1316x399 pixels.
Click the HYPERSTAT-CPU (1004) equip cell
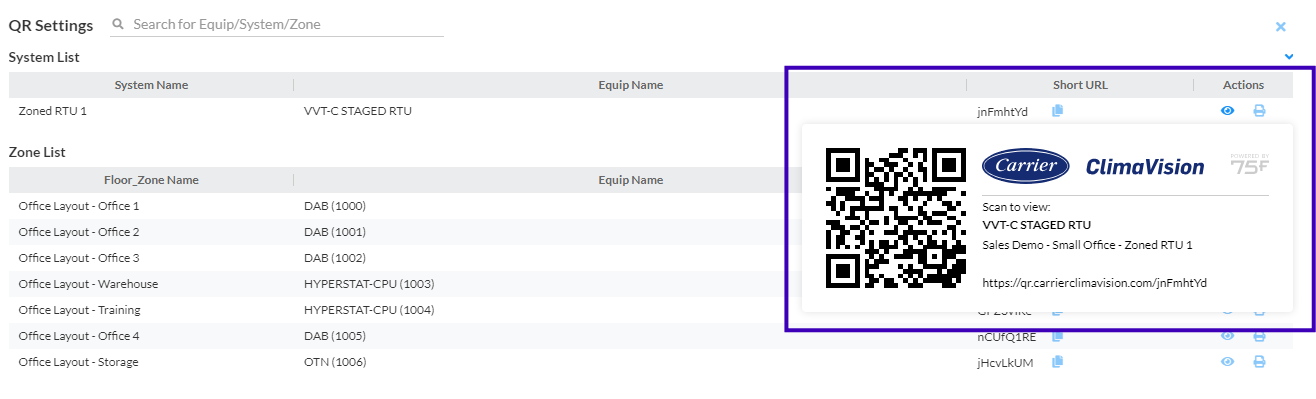369,310
